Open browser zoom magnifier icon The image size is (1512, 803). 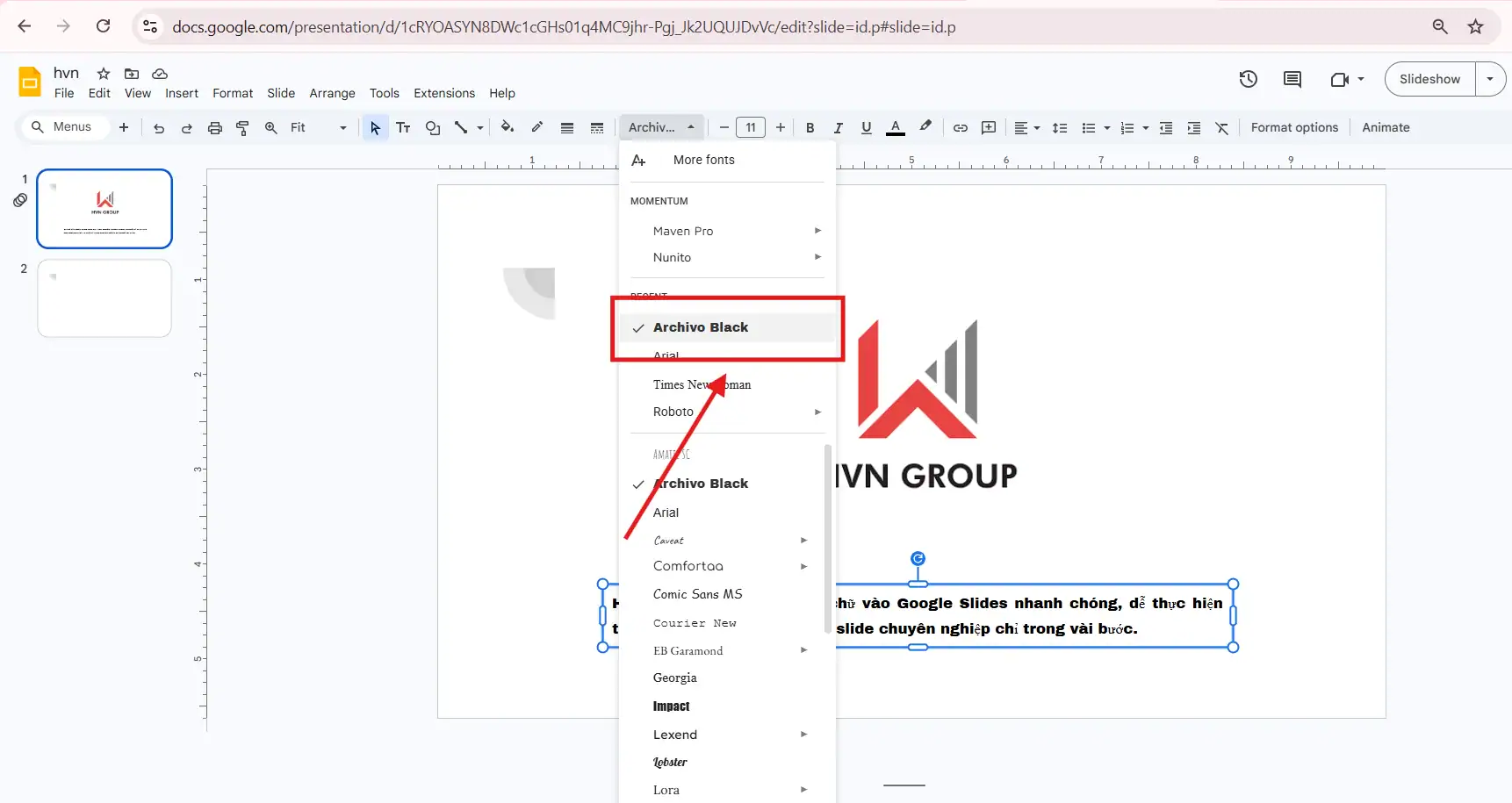tap(1440, 26)
